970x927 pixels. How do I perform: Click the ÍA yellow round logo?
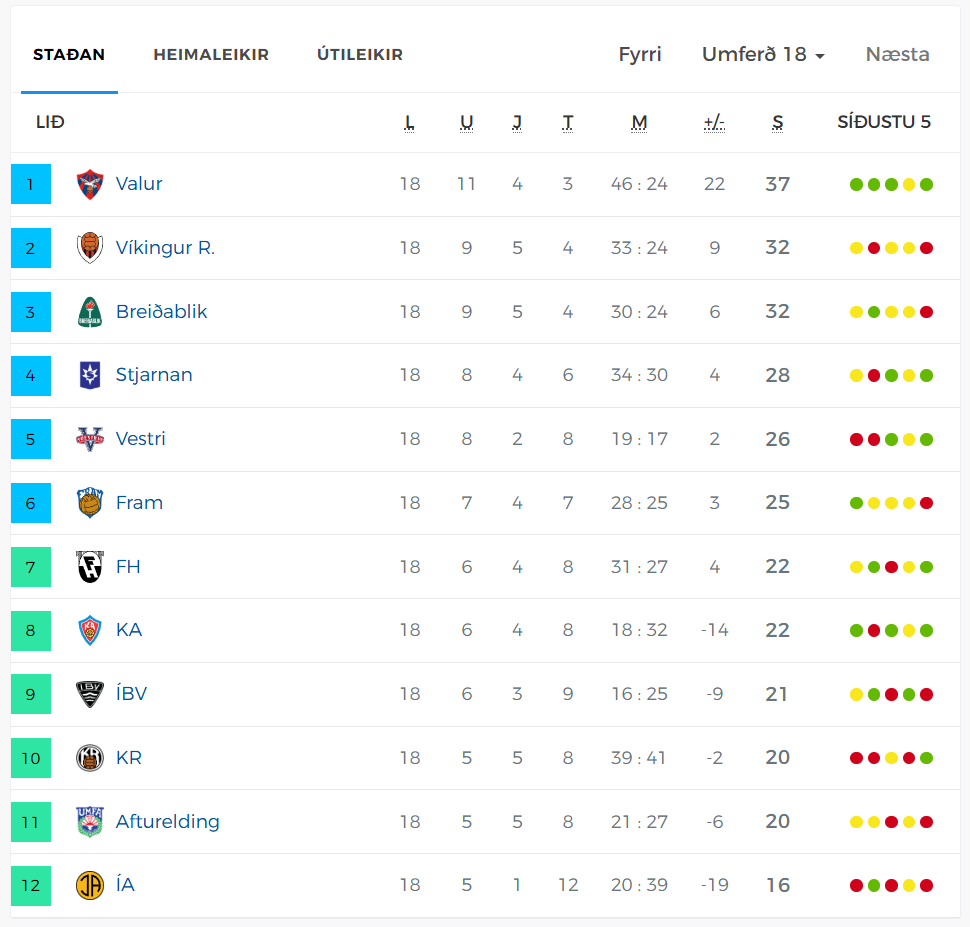[x=90, y=885]
